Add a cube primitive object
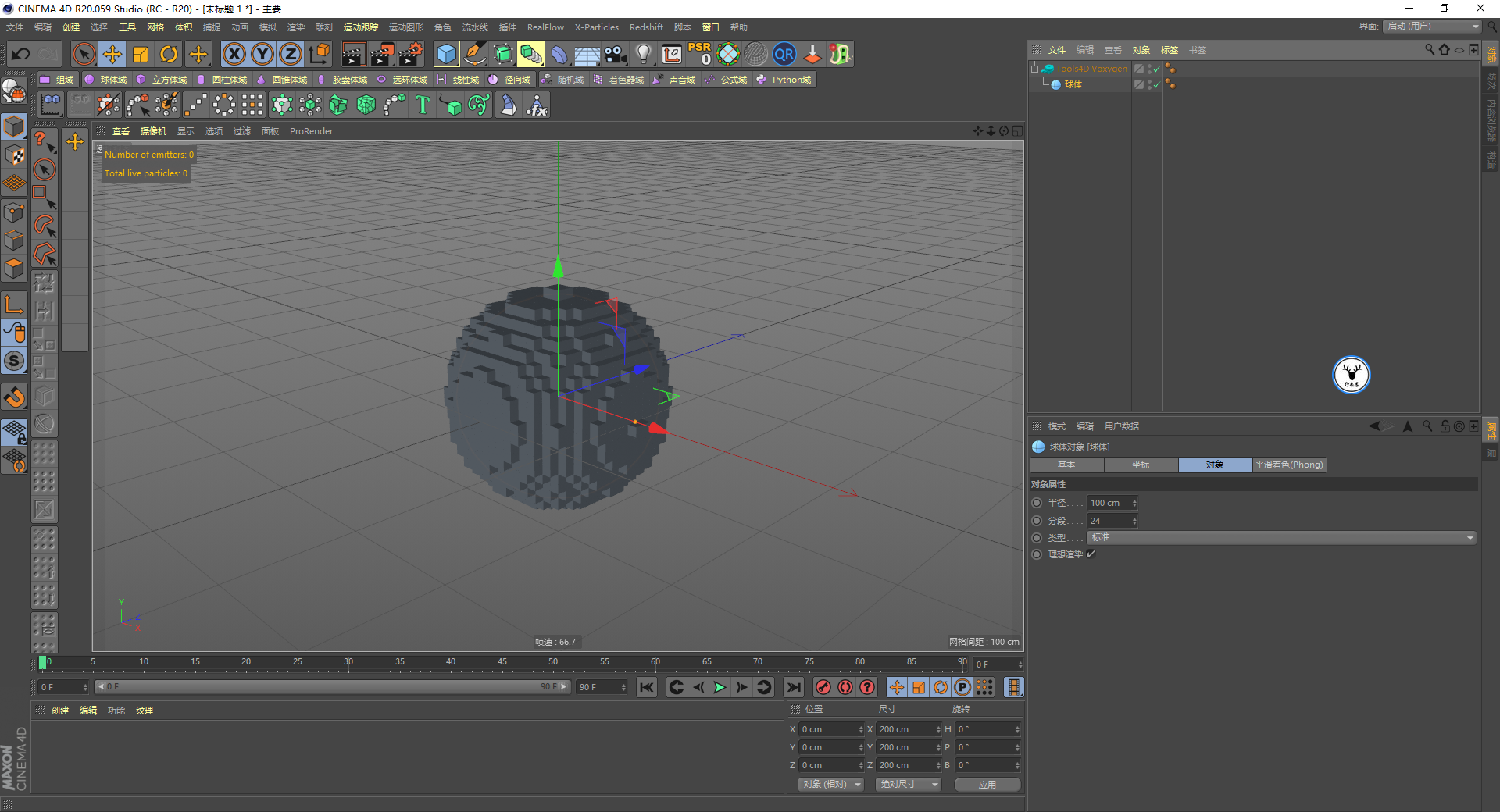 [446, 54]
